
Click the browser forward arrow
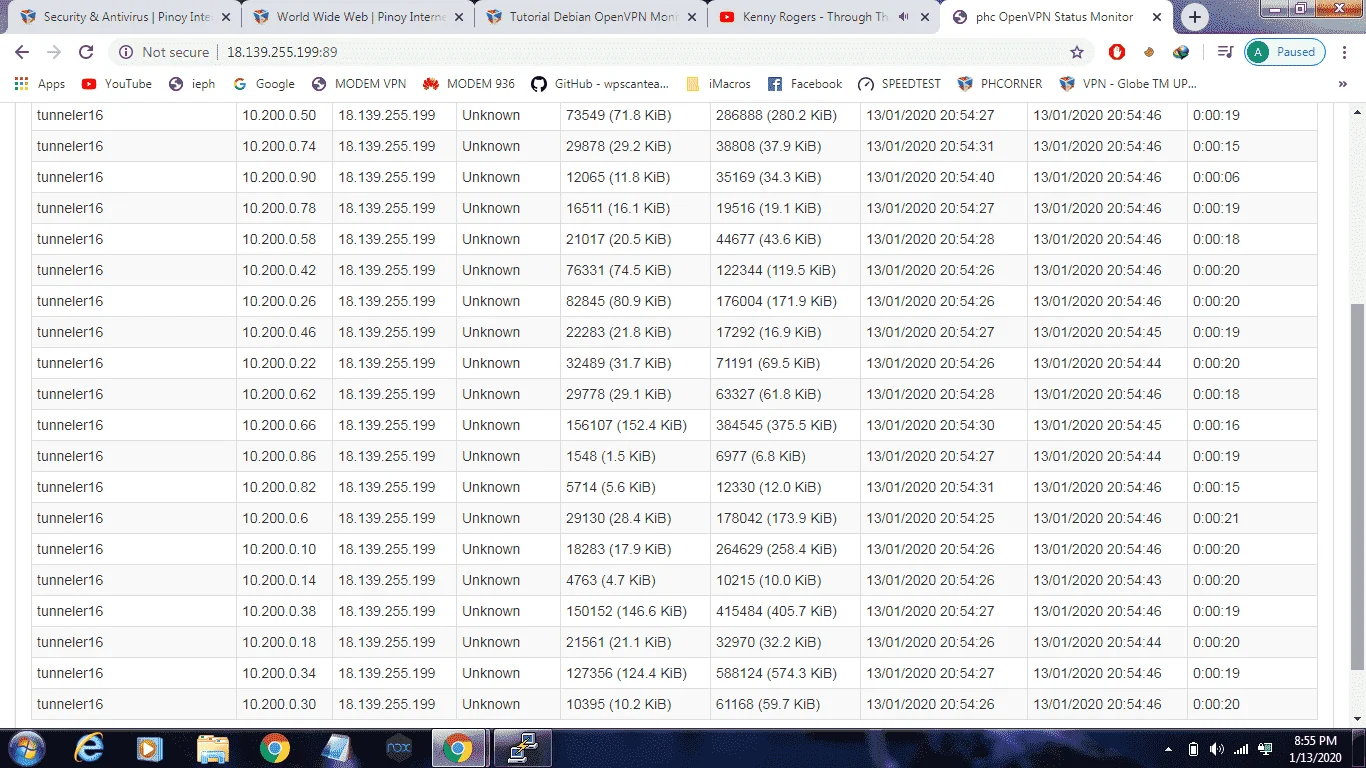(x=54, y=52)
